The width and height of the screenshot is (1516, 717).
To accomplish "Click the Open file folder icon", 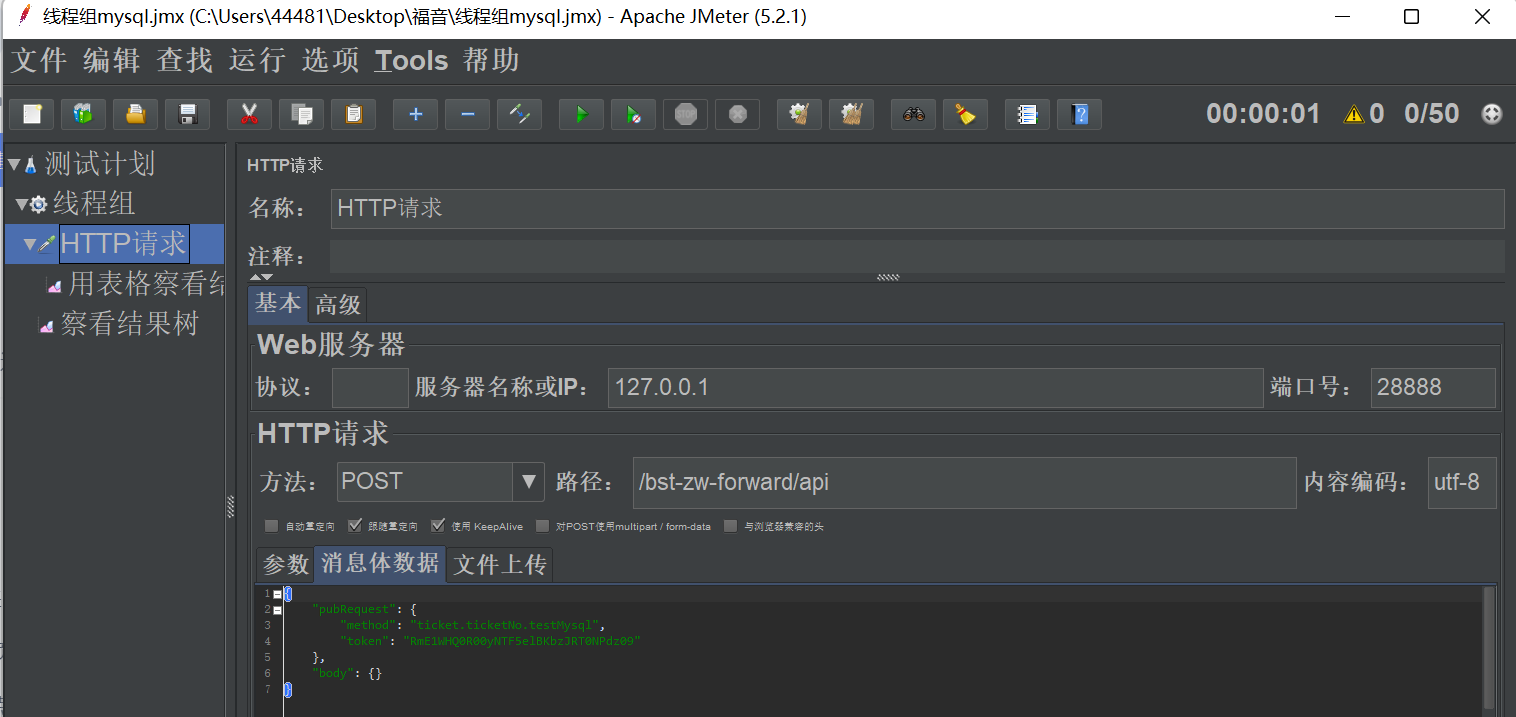I will 135,114.
